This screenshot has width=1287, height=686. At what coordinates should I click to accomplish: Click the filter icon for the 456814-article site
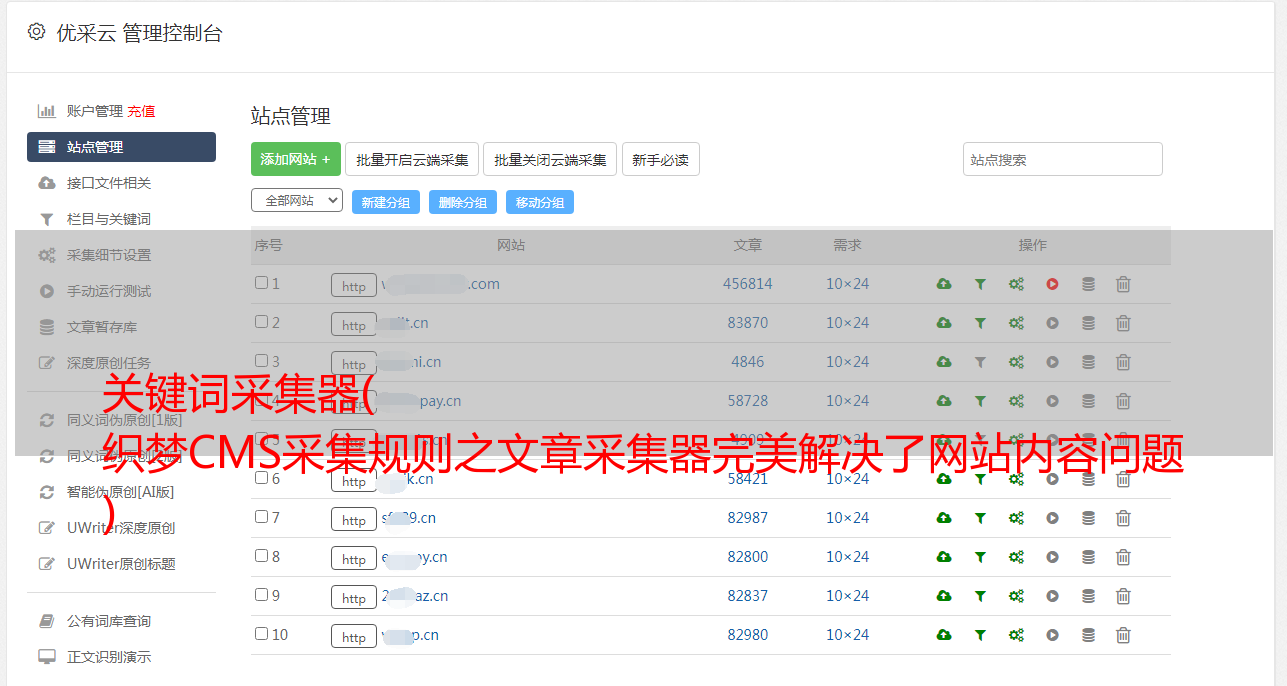980,284
